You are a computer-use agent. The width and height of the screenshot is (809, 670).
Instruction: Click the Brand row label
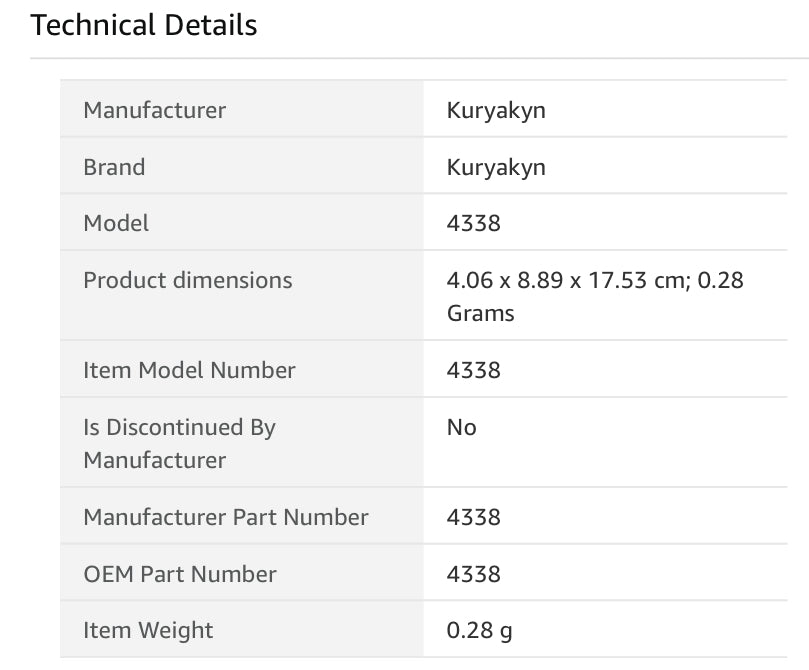click(114, 167)
